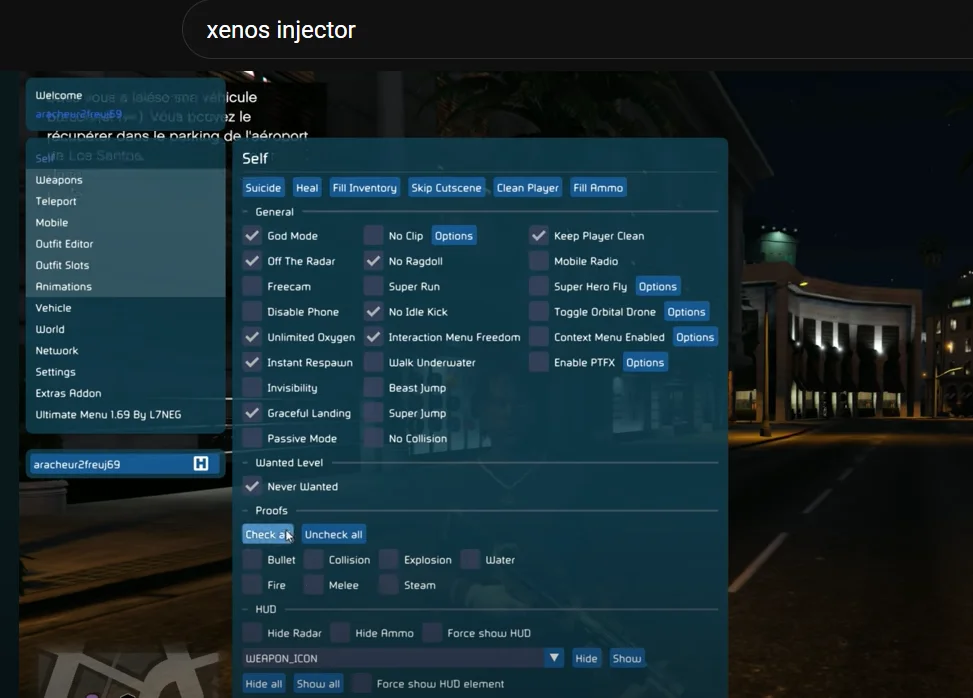The width and height of the screenshot is (973, 698).
Task: Open the WEAPON_ICON dropdown arrow
Action: 554,658
